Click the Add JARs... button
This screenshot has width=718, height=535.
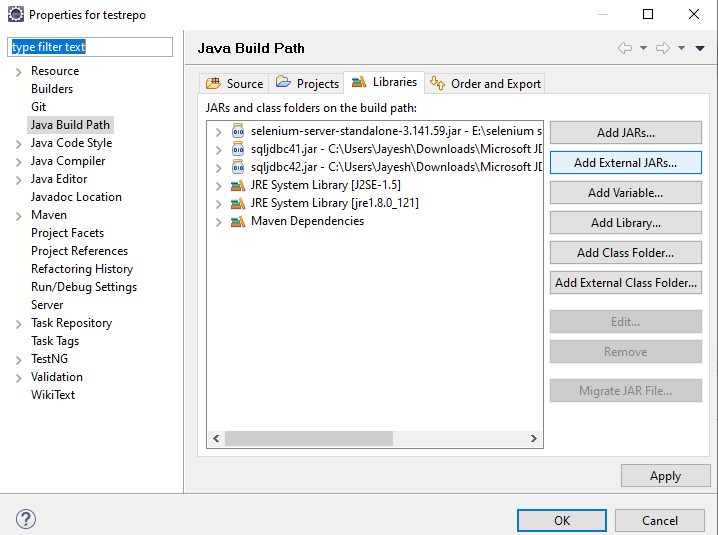(x=626, y=133)
